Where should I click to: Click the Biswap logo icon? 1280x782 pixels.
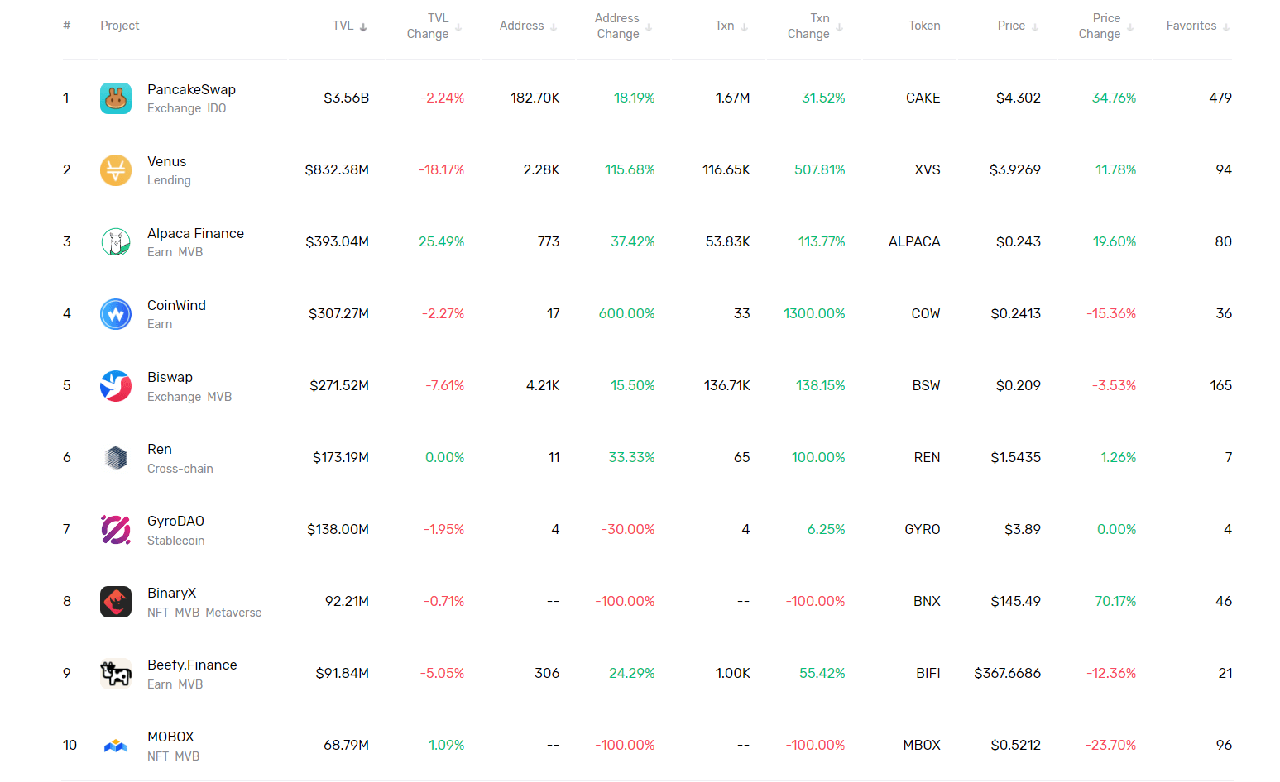[116, 386]
